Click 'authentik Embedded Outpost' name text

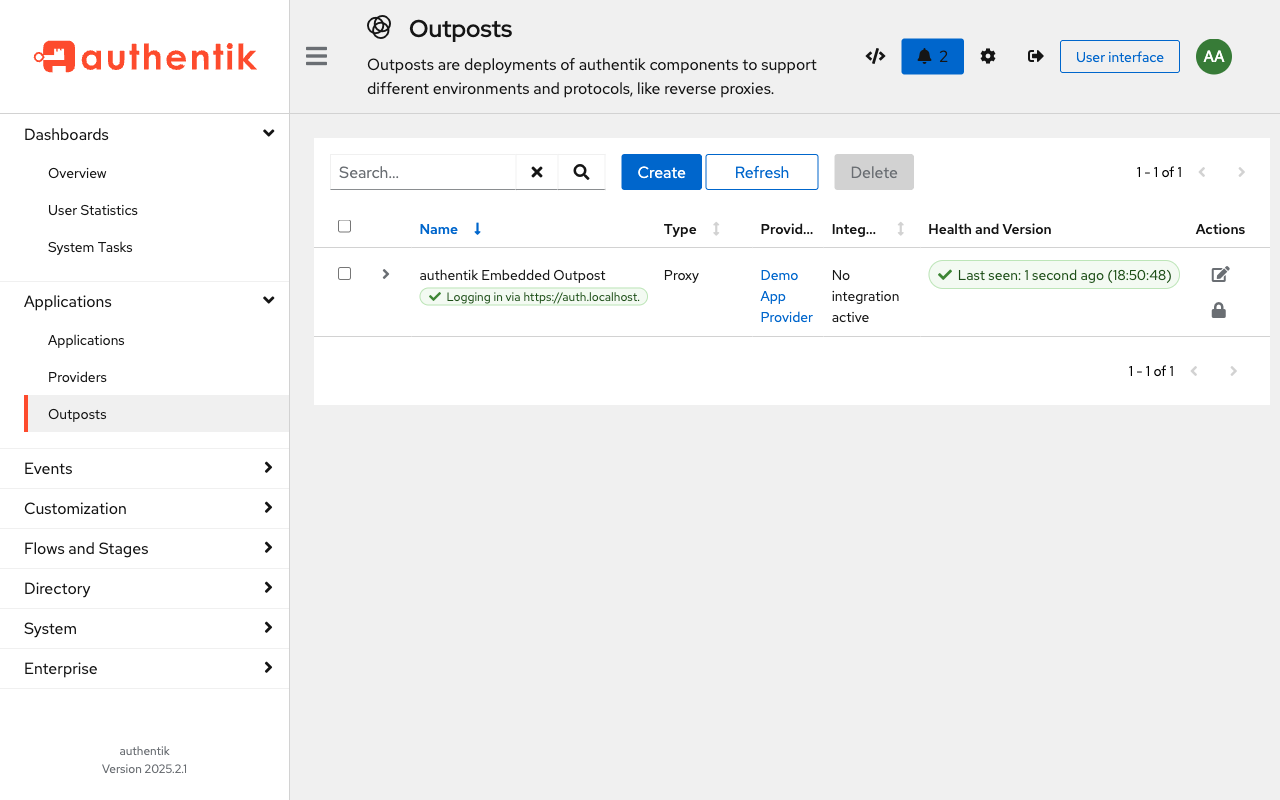click(512, 275)
